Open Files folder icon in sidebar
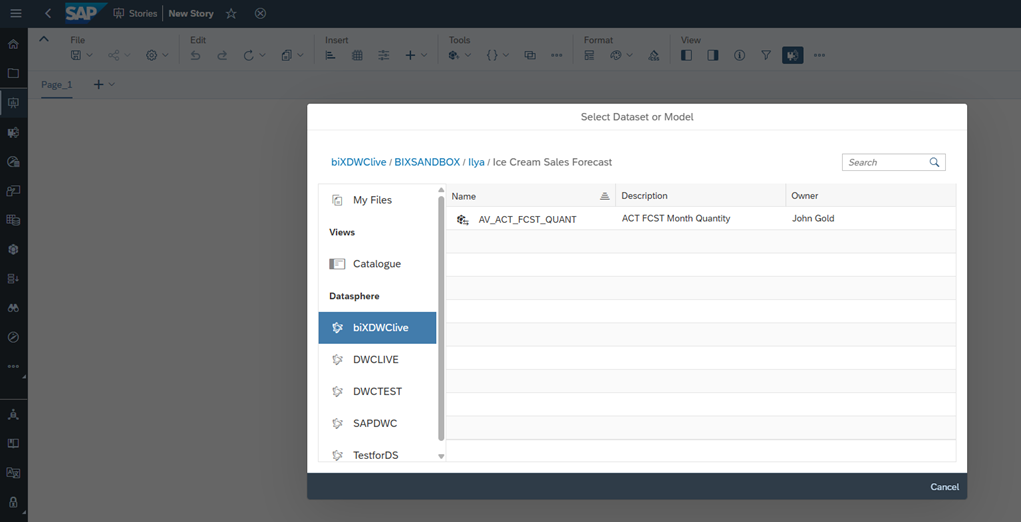Viewport: 1021px width, 522px height. coord(13,73)
